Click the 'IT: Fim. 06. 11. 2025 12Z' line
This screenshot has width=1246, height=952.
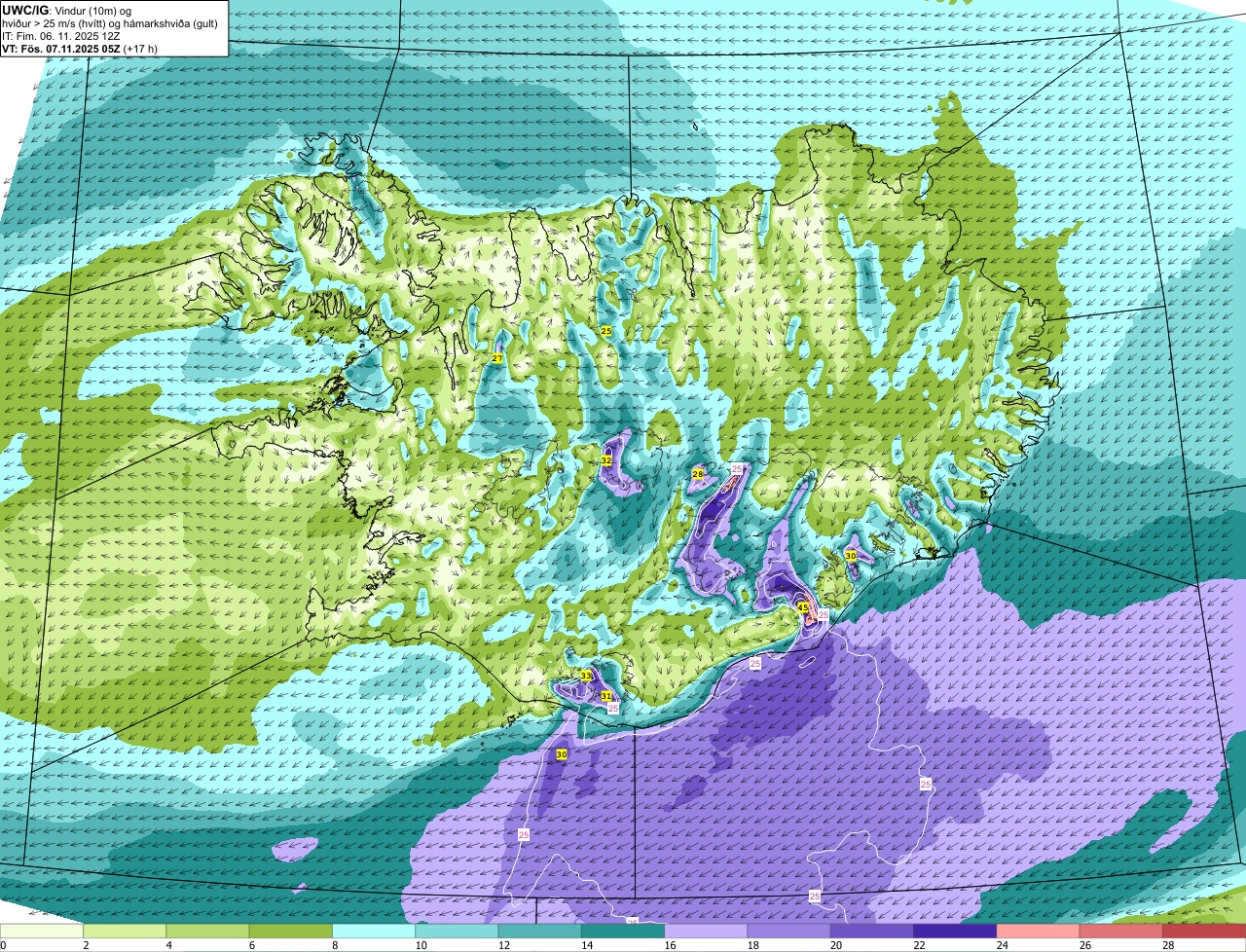(x=61, y=36)
